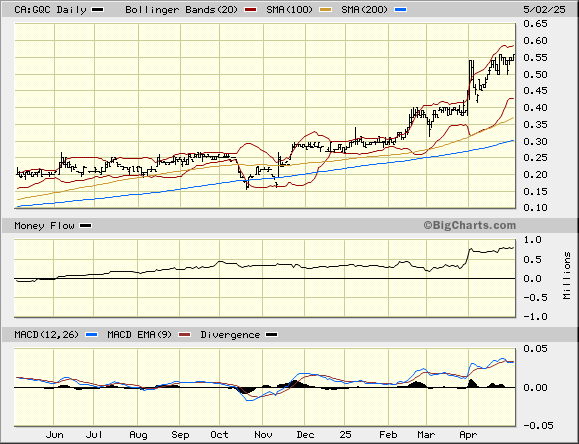
Task: Click the "SMA(200)" legend label
Action: pyautogui.click(x=365, y=10)
